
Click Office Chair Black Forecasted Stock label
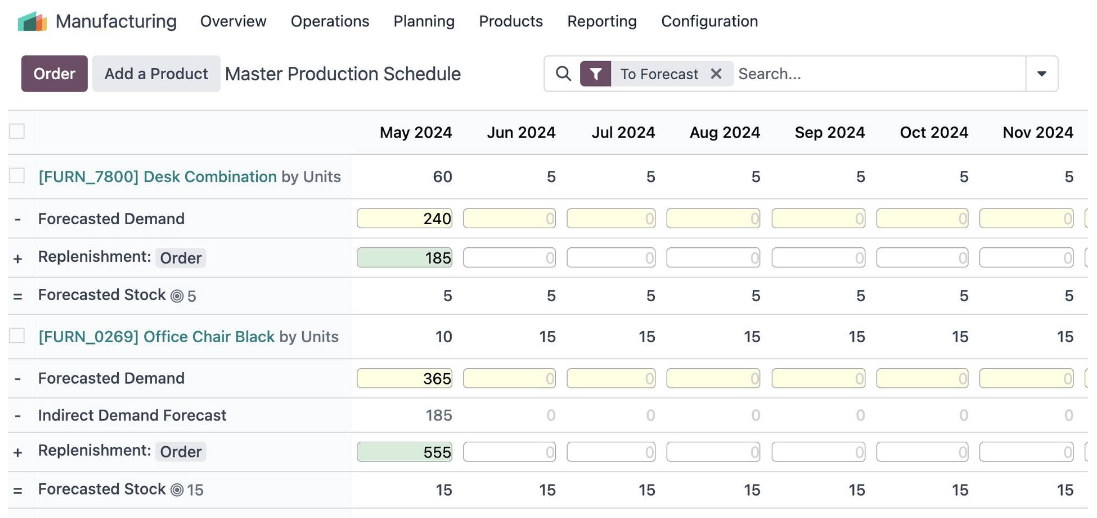[101, 489]
